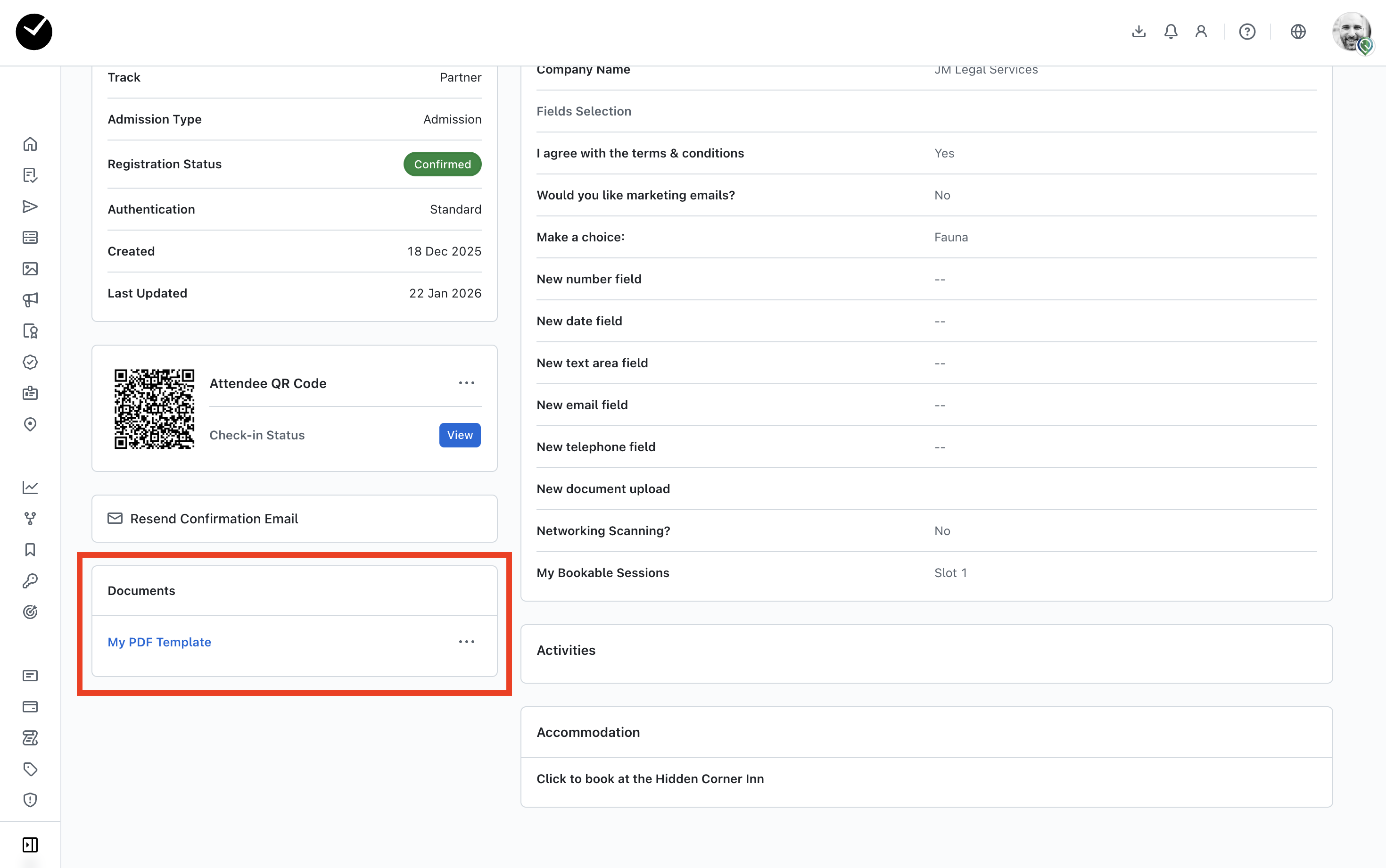Click the megaphone icon in sidebar
Screen dimensions: 1386x868
30,300
